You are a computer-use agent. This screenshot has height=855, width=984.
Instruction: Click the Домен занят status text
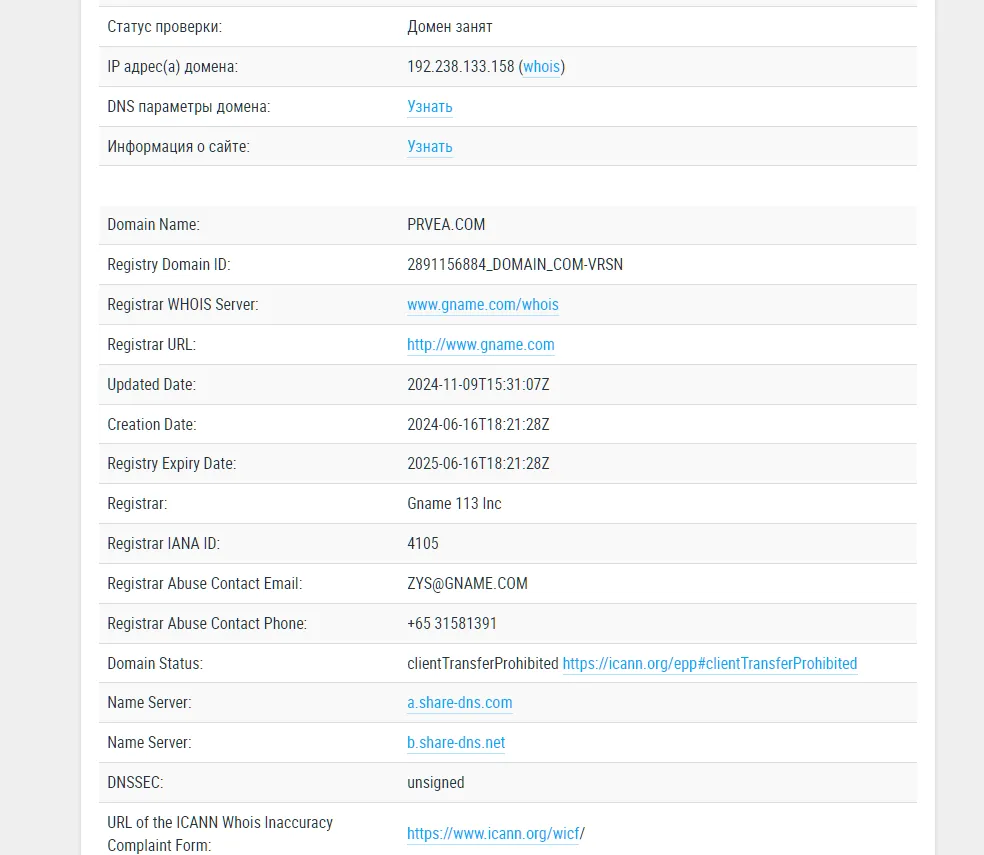[x=450, y=27]
